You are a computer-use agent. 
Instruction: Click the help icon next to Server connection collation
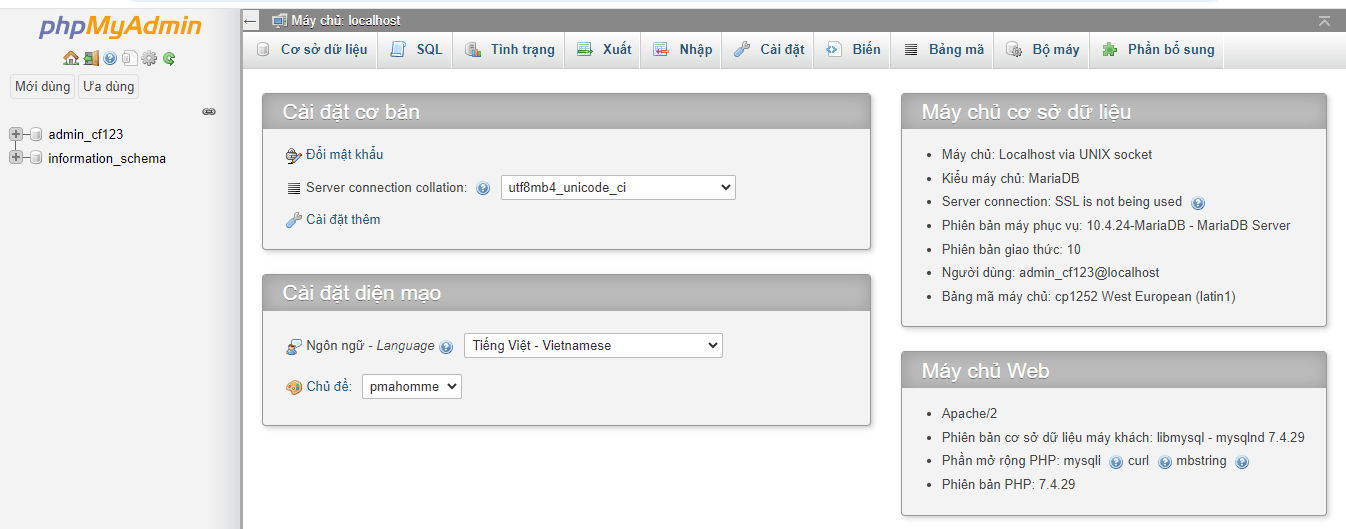click(x=483, y=188)
